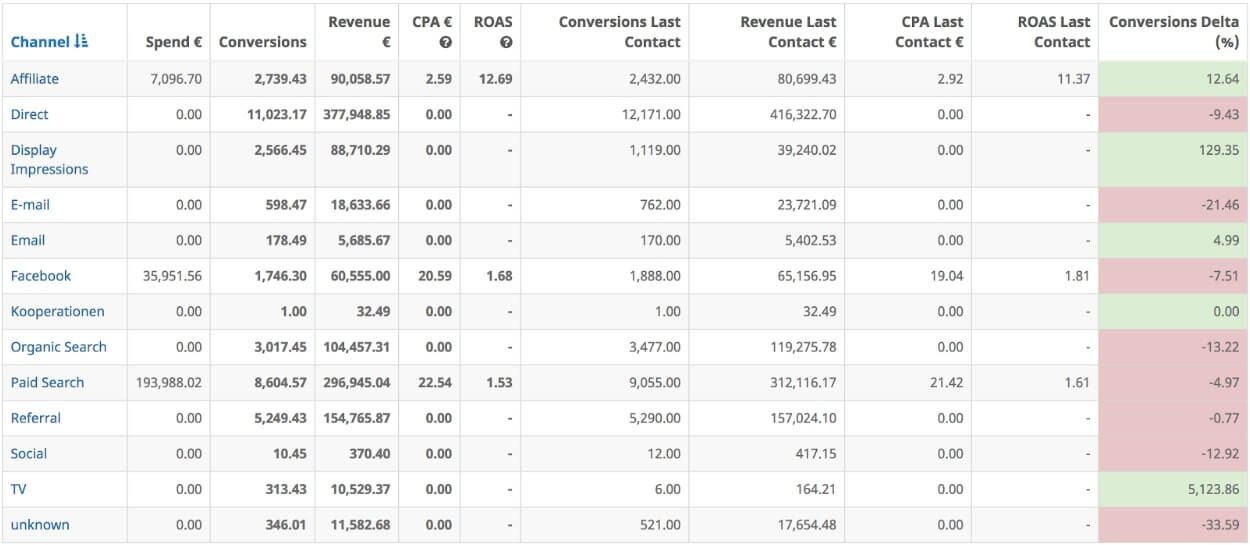Select the Paid Search channel link

click(47, 383)
